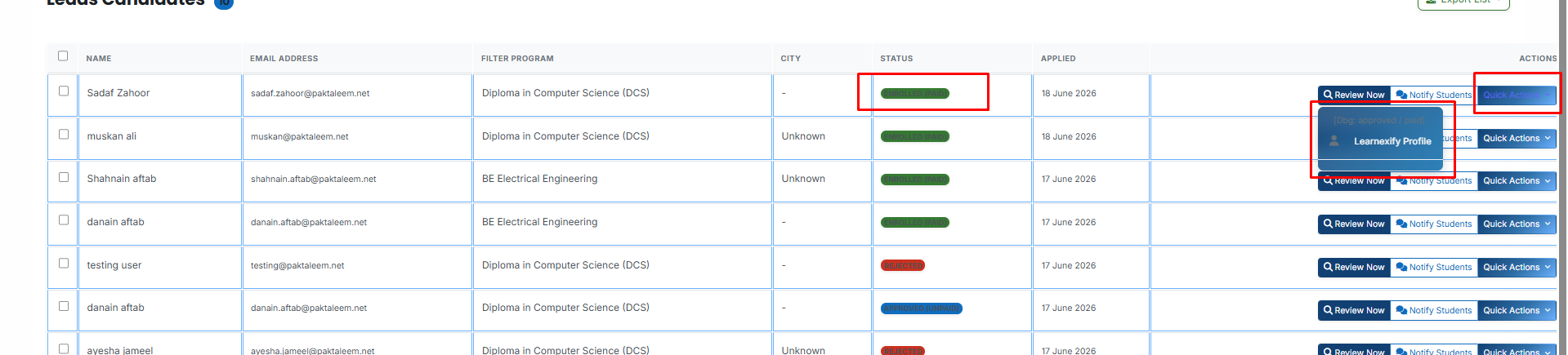Open Quick Actions for muskan ali

coord(1517,138)
